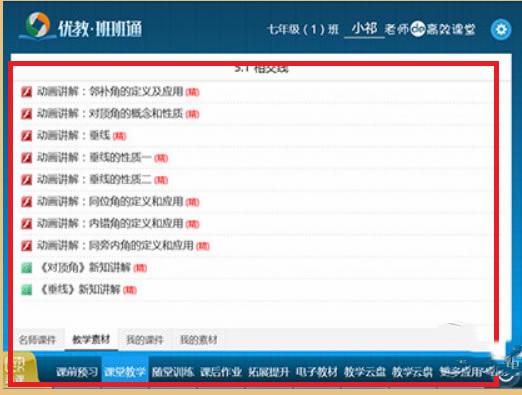Open 《对顶角》新知讲解 resource
522x395 pixels.
pos(84,268)
